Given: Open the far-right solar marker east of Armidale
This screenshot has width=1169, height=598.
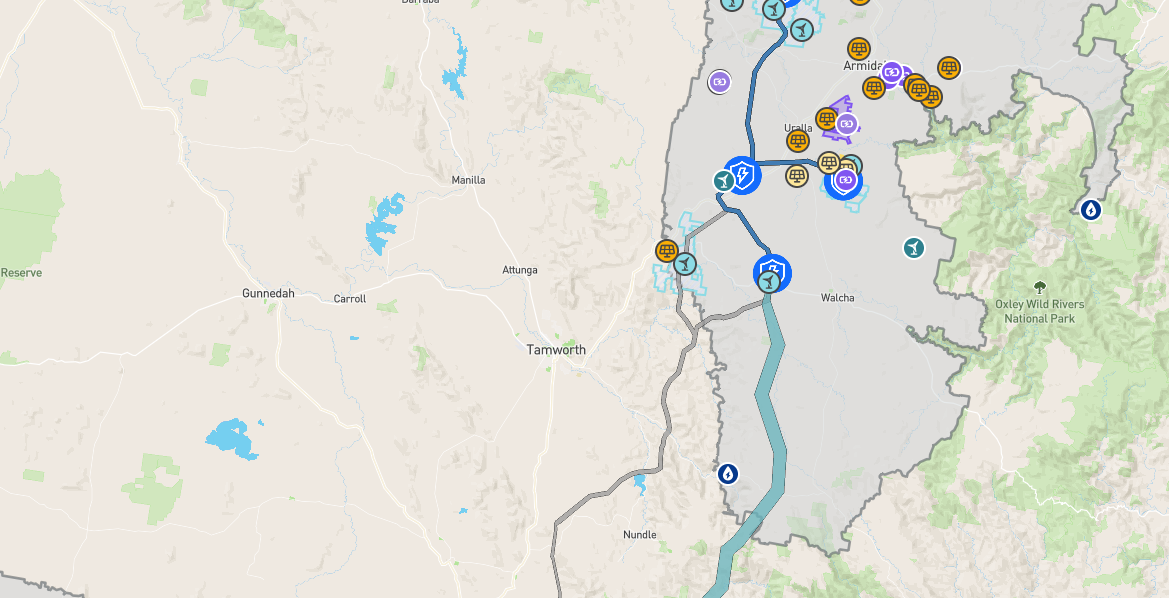Looking at the screenshot, I should point(948,68).
